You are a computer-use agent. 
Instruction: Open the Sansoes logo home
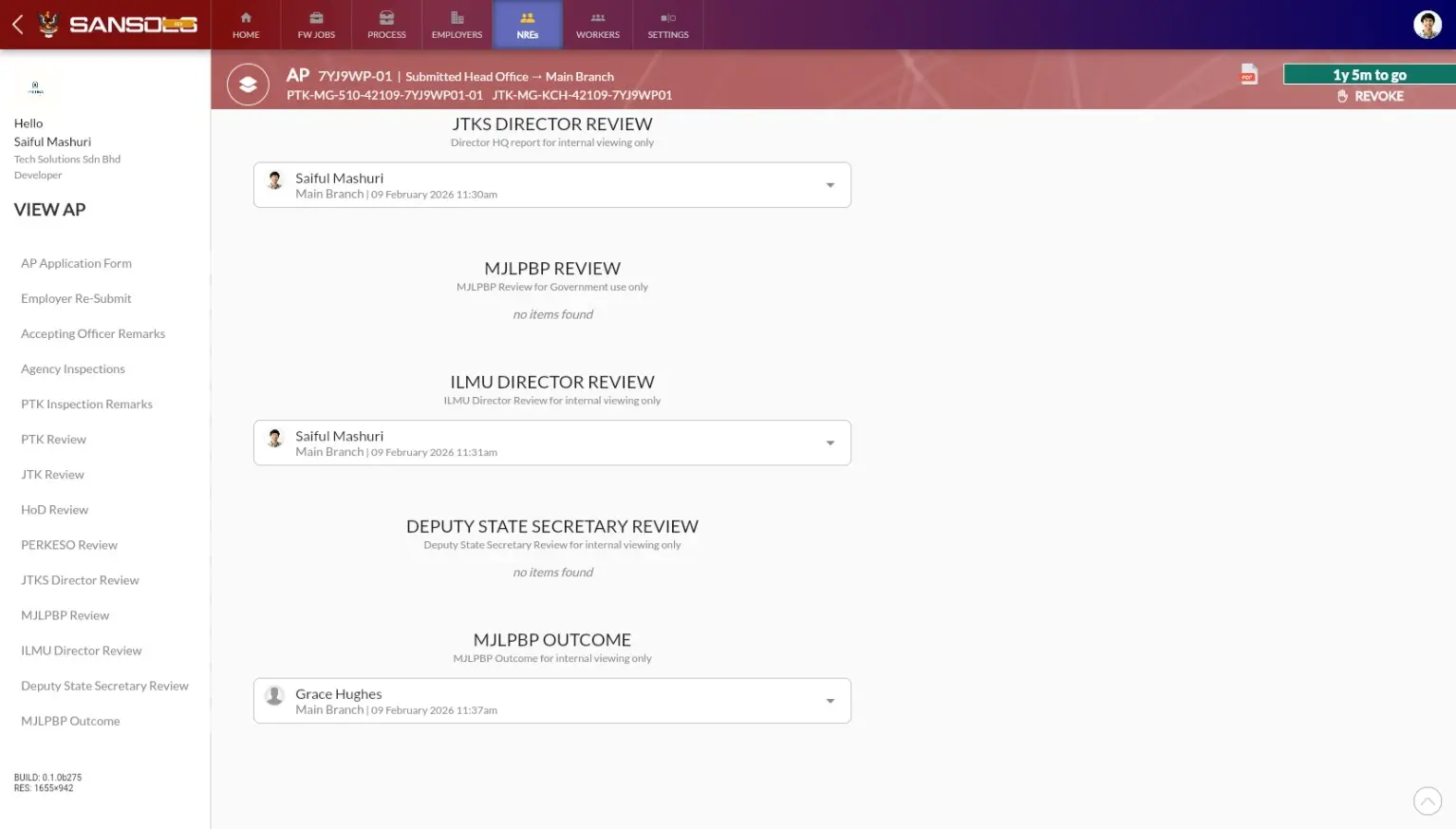point(118,25)
